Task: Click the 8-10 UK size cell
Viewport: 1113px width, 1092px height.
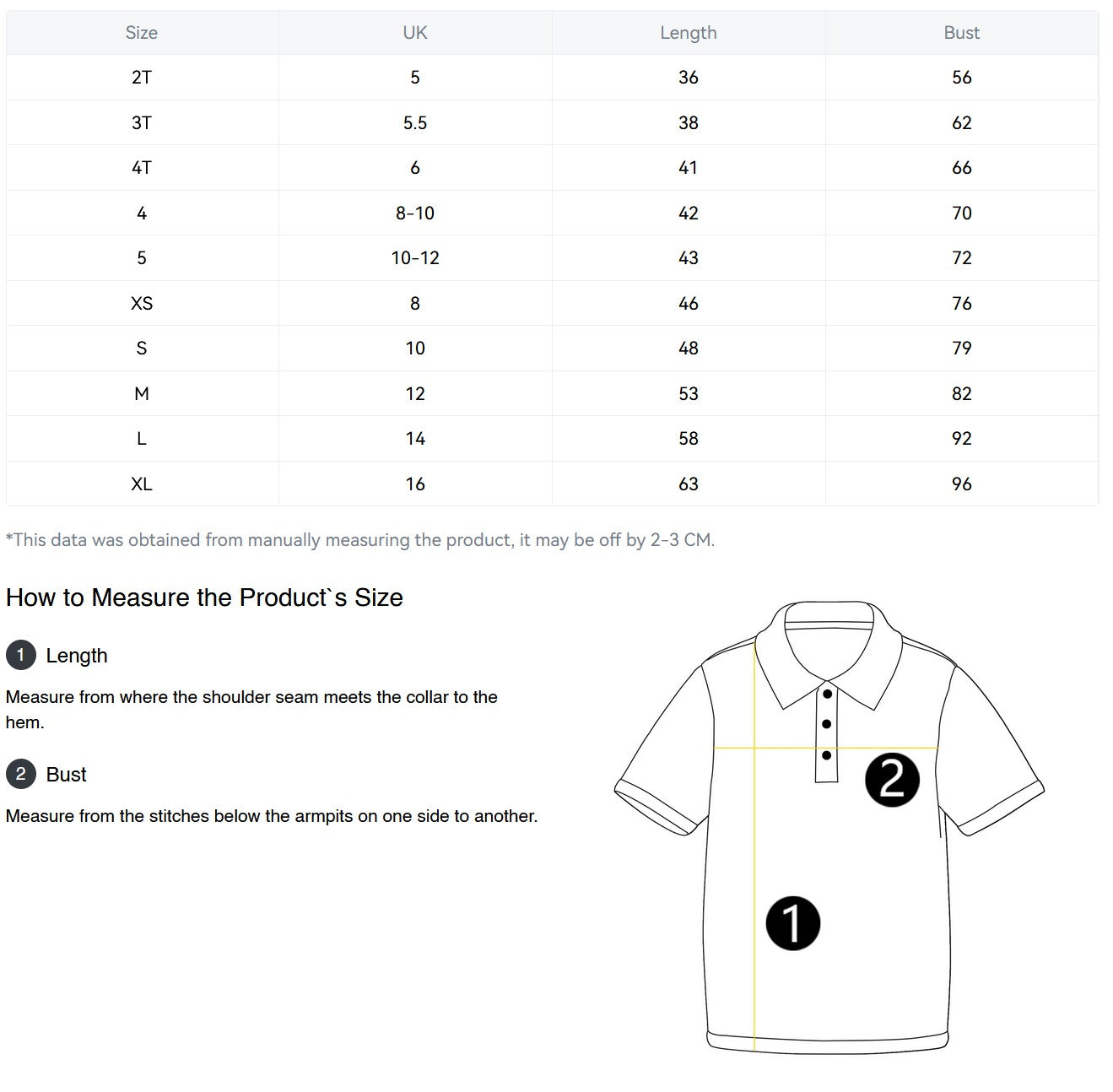Action: [415, 214]
